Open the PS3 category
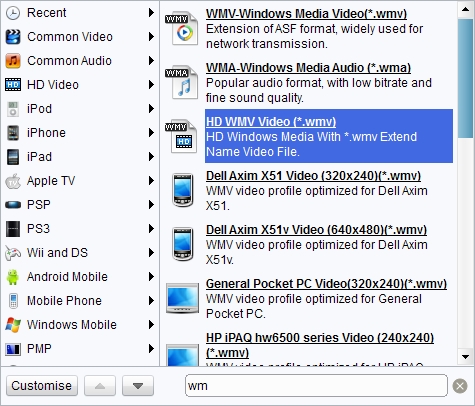The image size is (475, 406). click(x=80, y=229)
